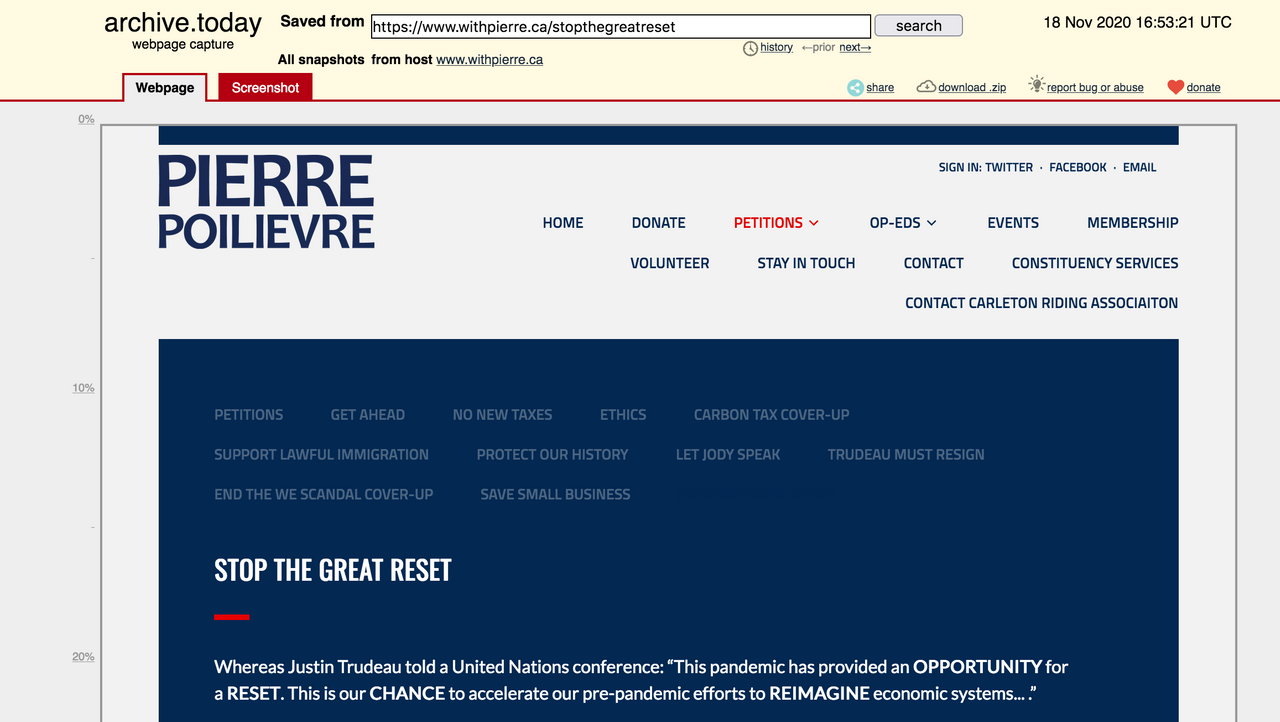Open Protect Our History petition
Viewport: 1280px width, 722px height.
click(552, 454)
